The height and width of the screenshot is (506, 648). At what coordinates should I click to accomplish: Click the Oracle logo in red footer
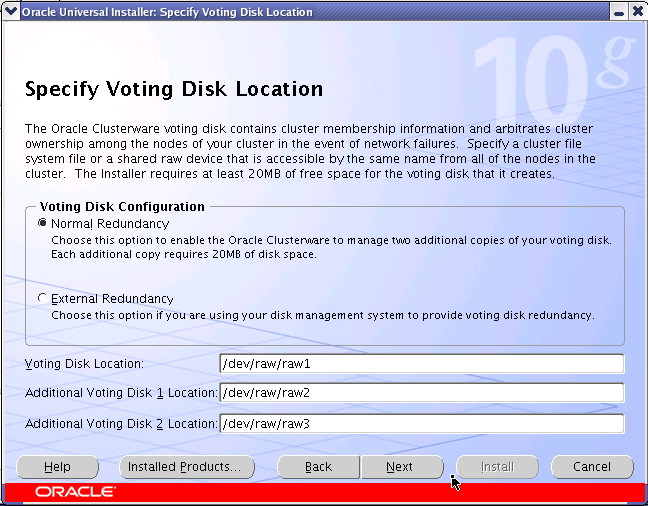pyautogui.click(x=75, y=492)
